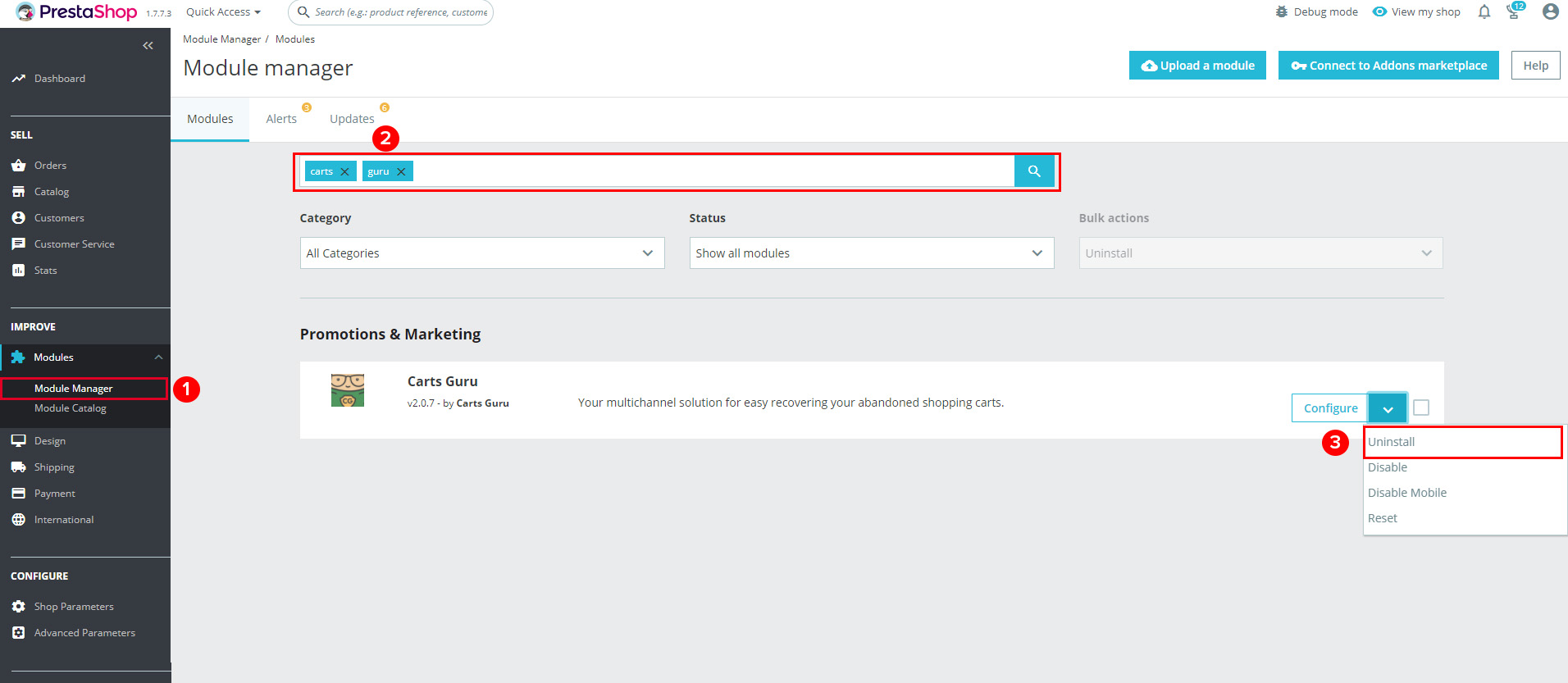
Task: Click the Upload a module button
Action: 1197,66
